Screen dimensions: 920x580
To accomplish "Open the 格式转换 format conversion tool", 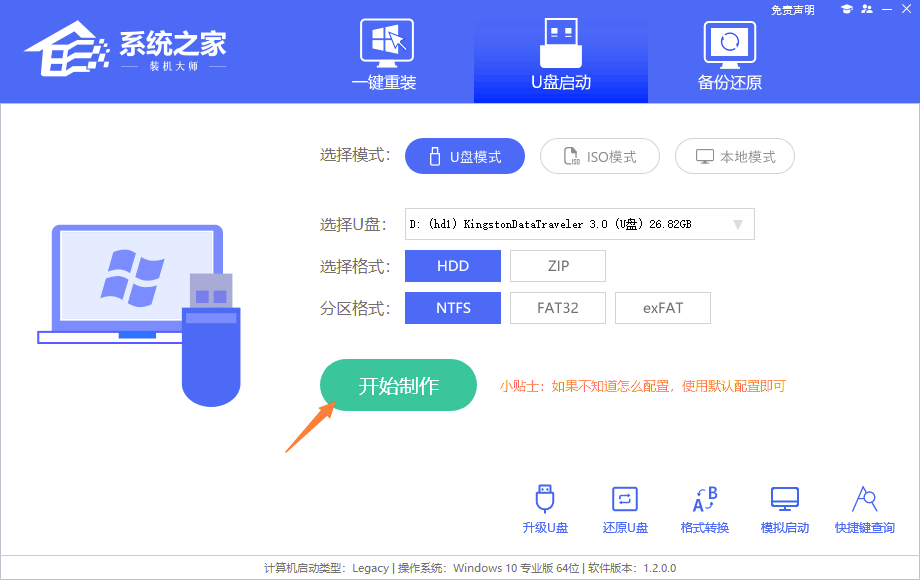I will coord(705,509).
